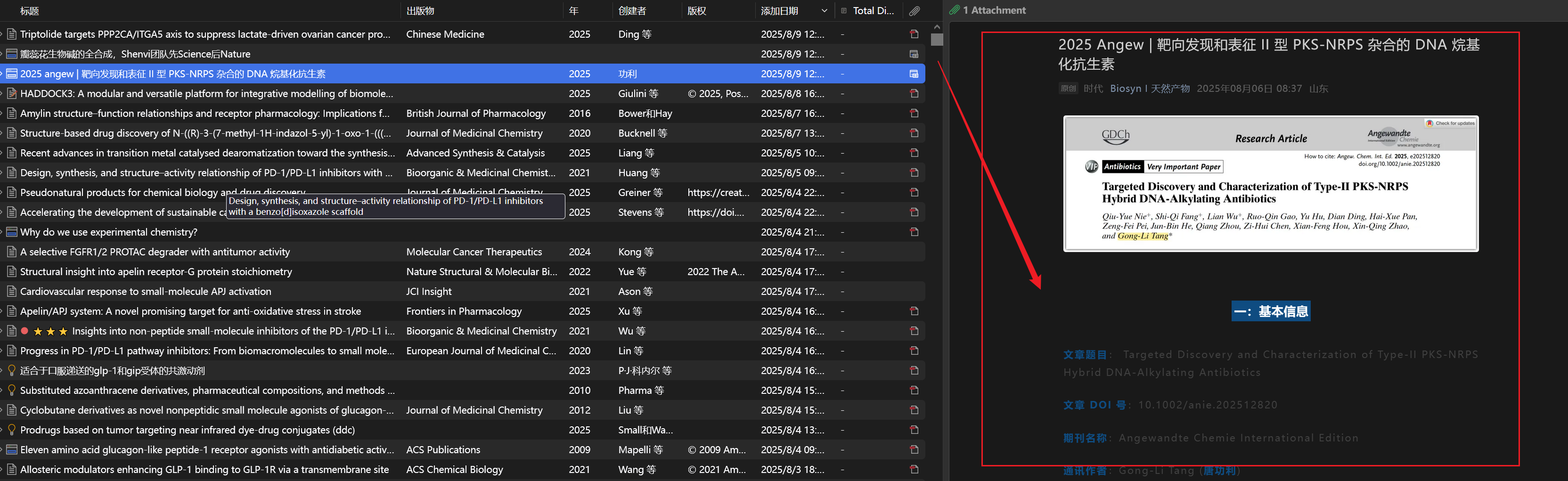Click the web page icon beside 瓣蕊花生物碱的全合成
The image size is (1568, 481).
[x=12, y=54]
